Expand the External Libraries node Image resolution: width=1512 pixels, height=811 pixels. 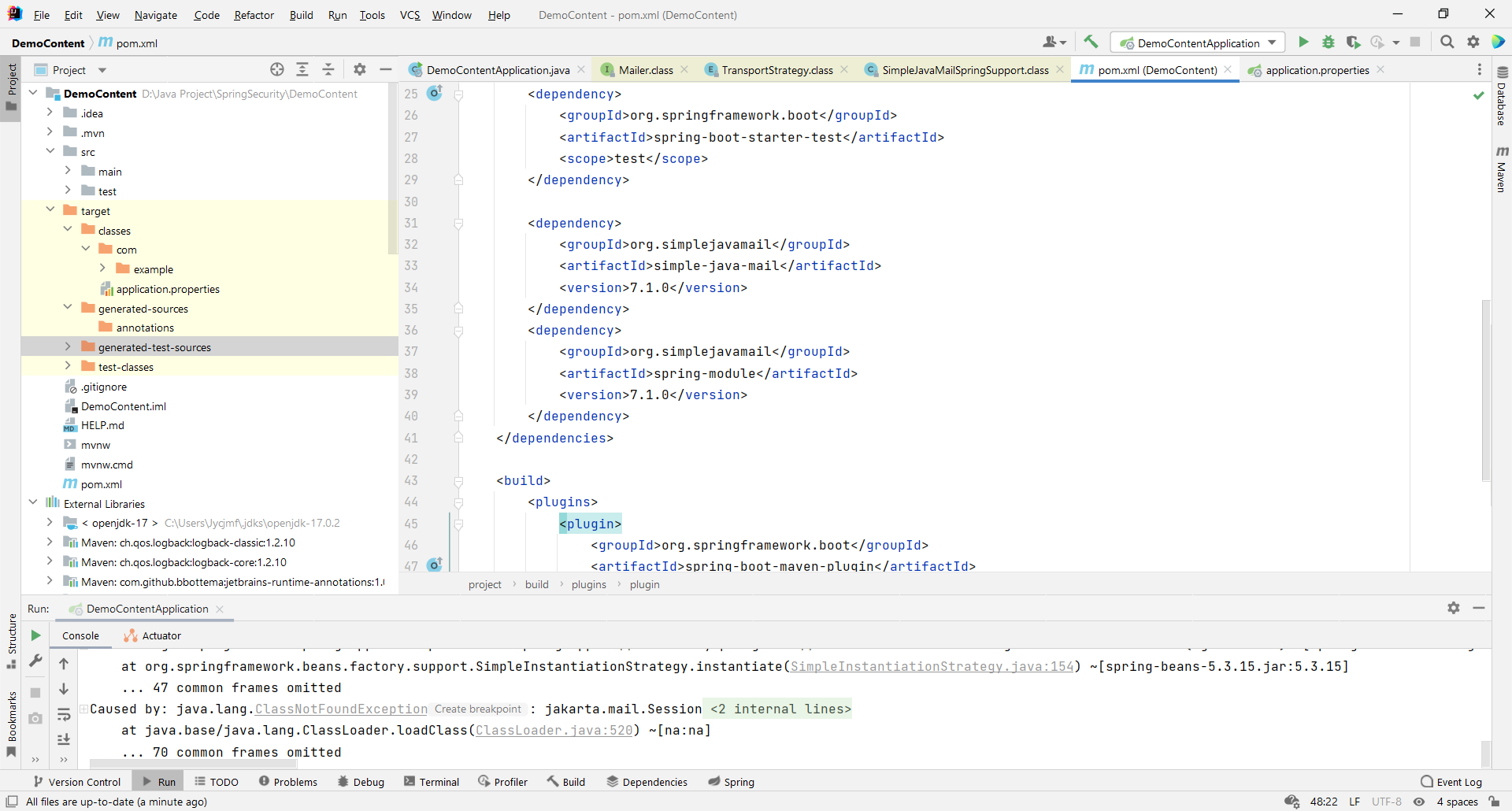tap(33, 503)
